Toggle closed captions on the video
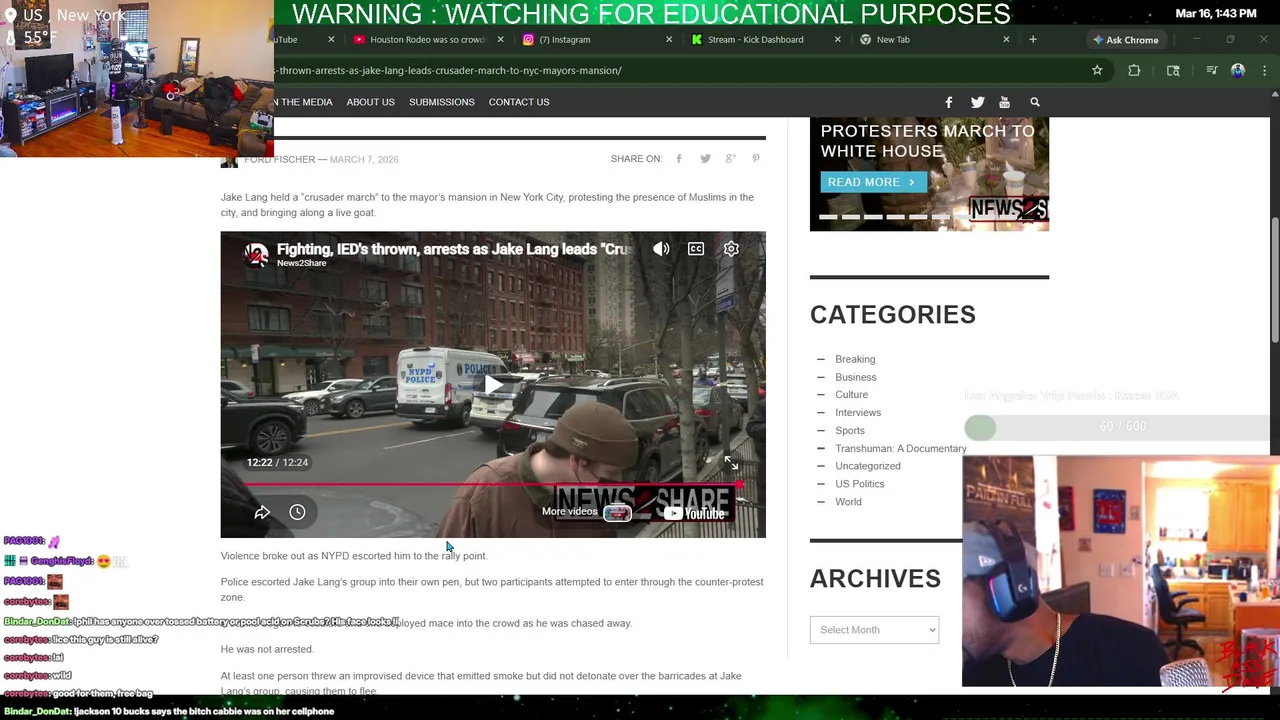The image size is (1280, 720). [696, 249]
